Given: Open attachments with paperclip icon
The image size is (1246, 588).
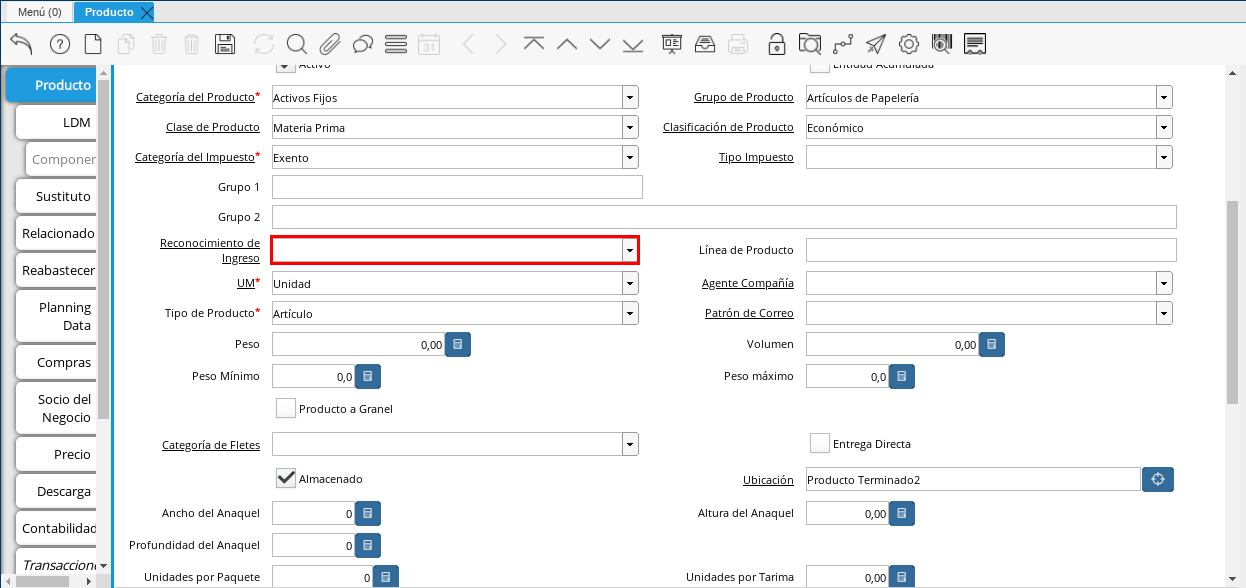Looking at the screenshot, I should coord(330,44).
